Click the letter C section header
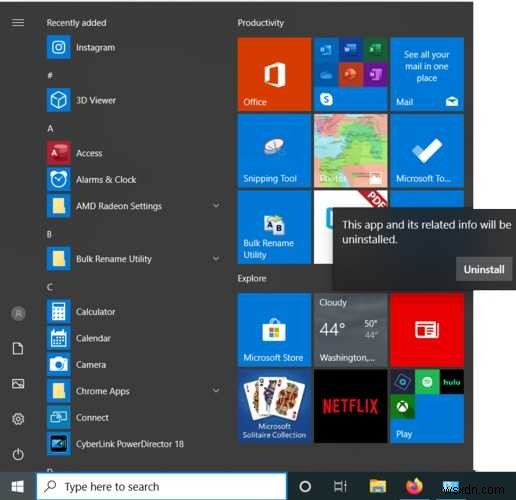Image resolution: width=516 pixels, height=500 pixels. tap(50, 287)
